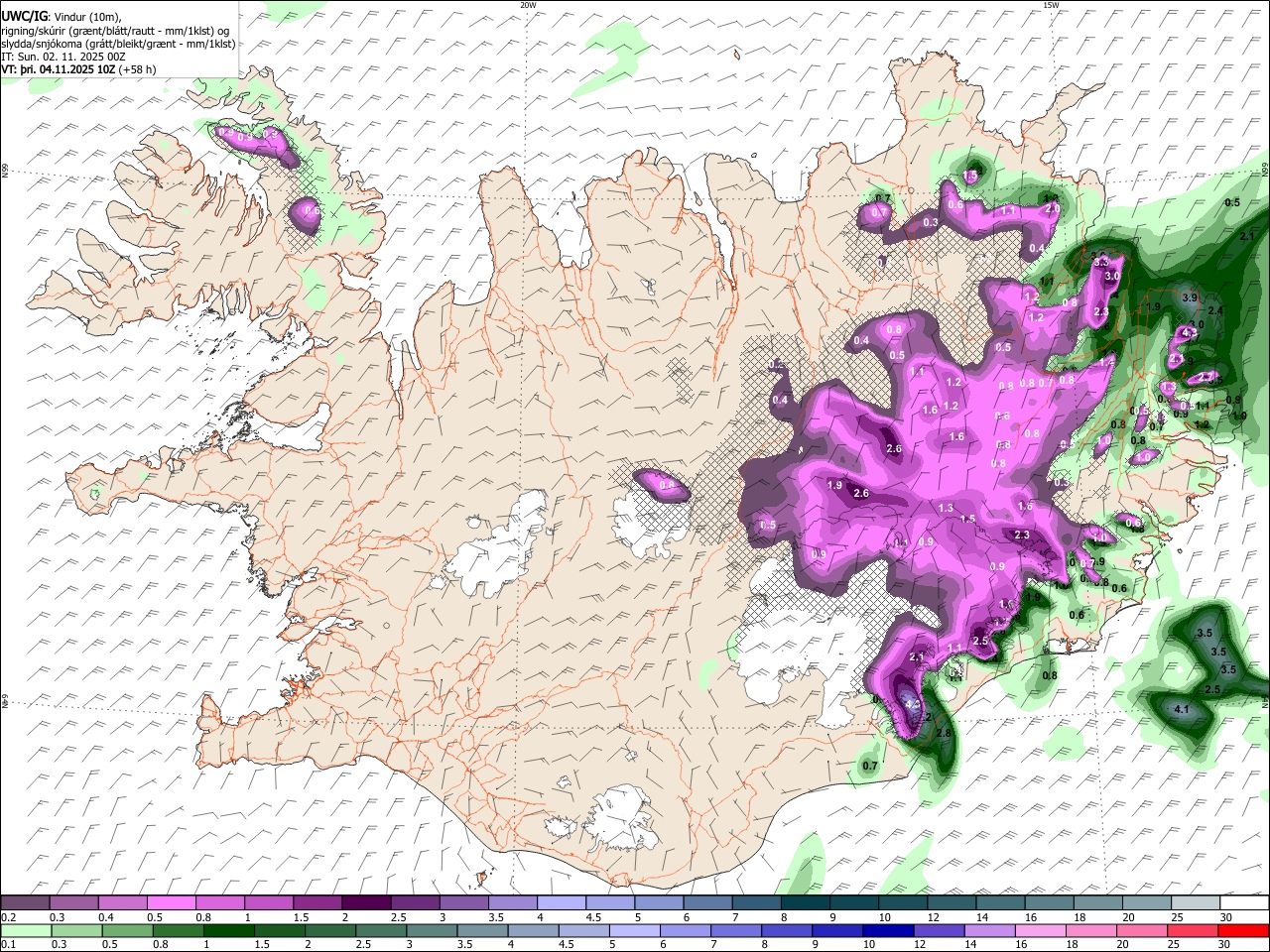
Task: Click the snow legend swatch between 0.3 and 0.4
Action: click(73, 903)
